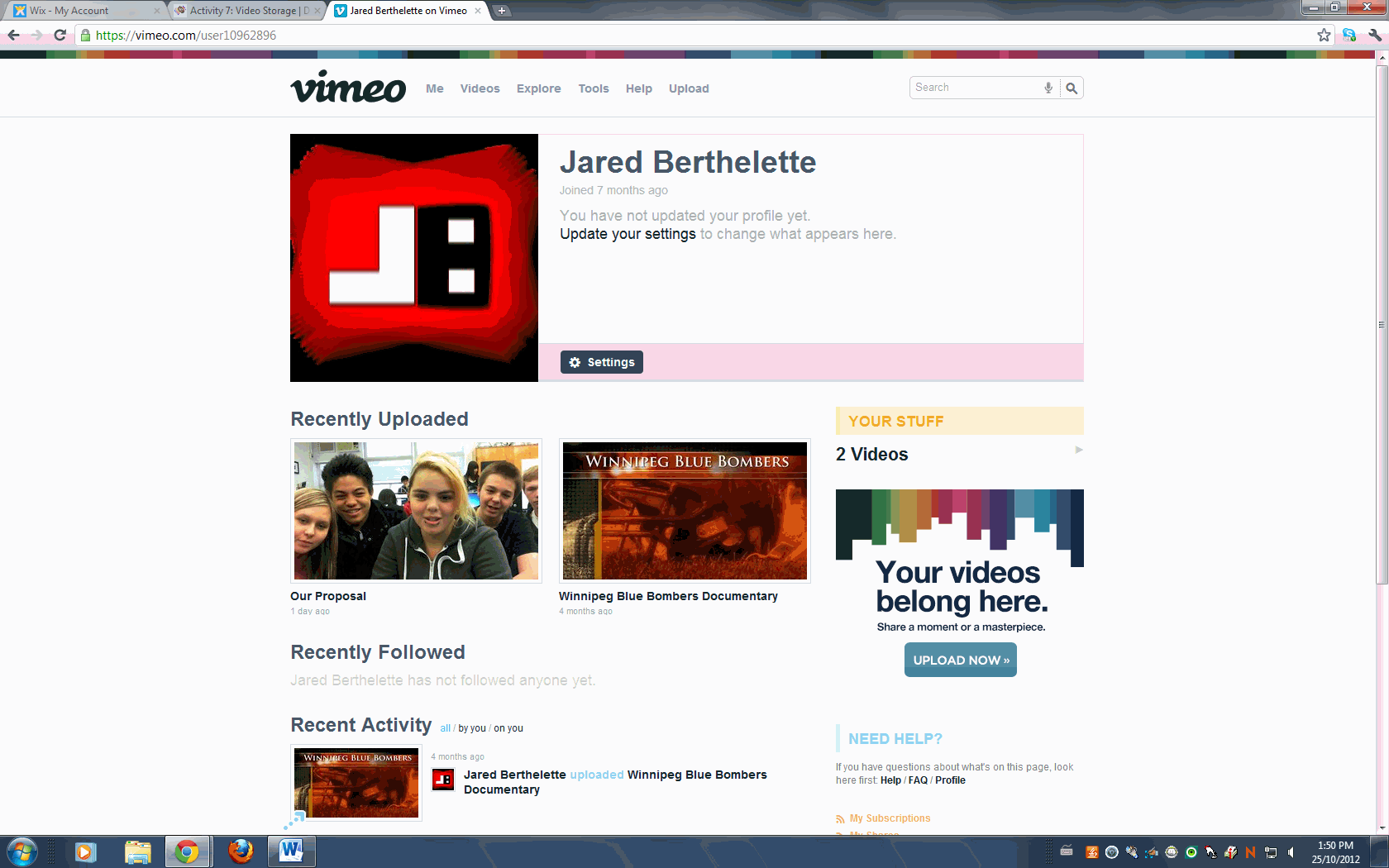Click the volume speaker tray icon

(x=1291, y=852)
